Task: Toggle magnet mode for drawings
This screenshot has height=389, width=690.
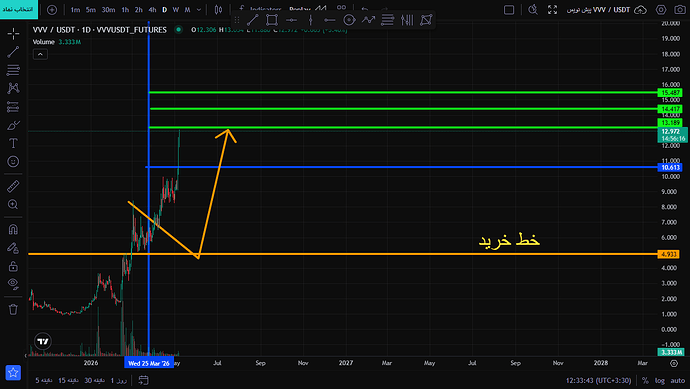Action: point(13,229)
